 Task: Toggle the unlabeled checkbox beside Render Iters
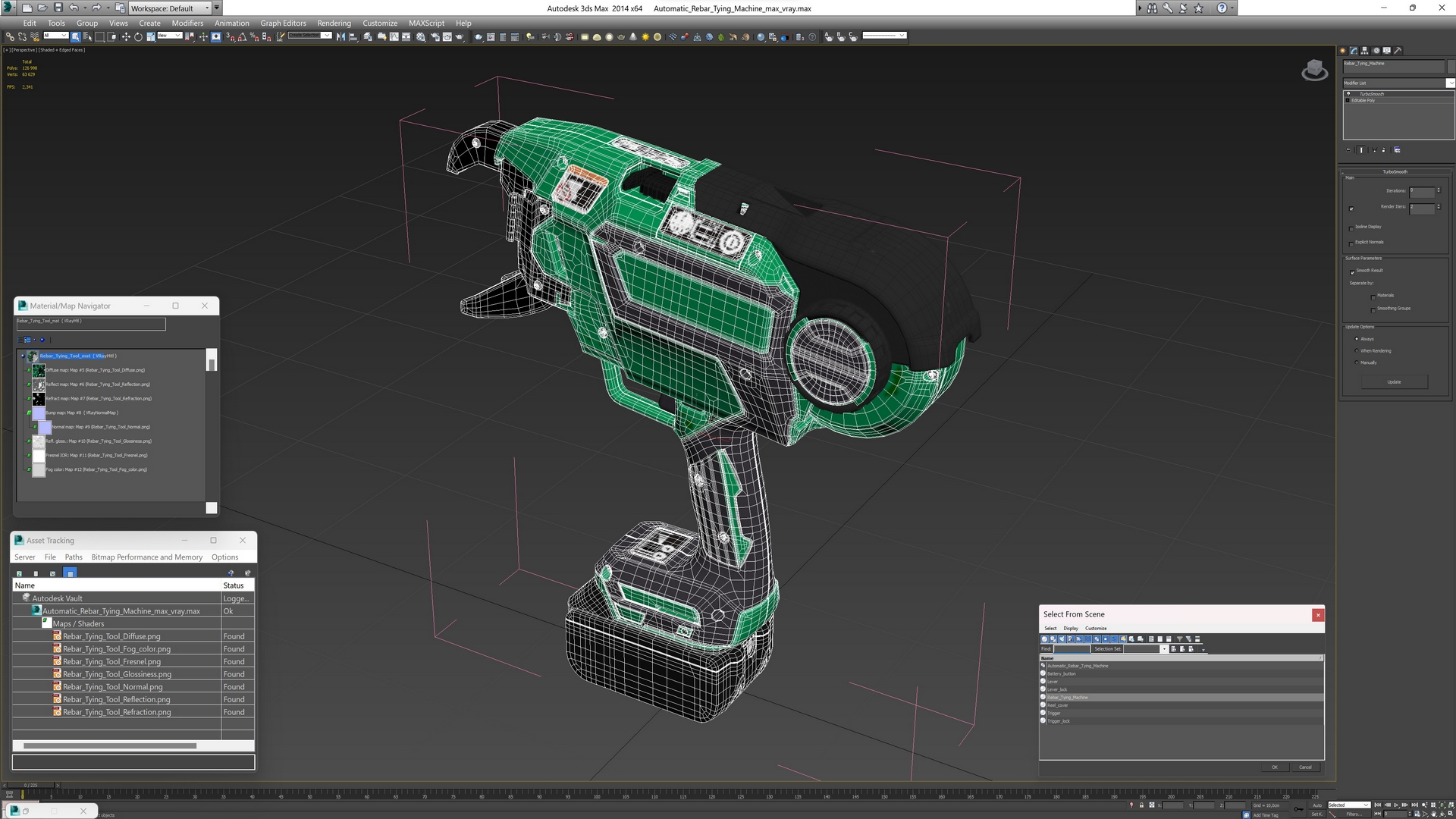click(1351, 208)
